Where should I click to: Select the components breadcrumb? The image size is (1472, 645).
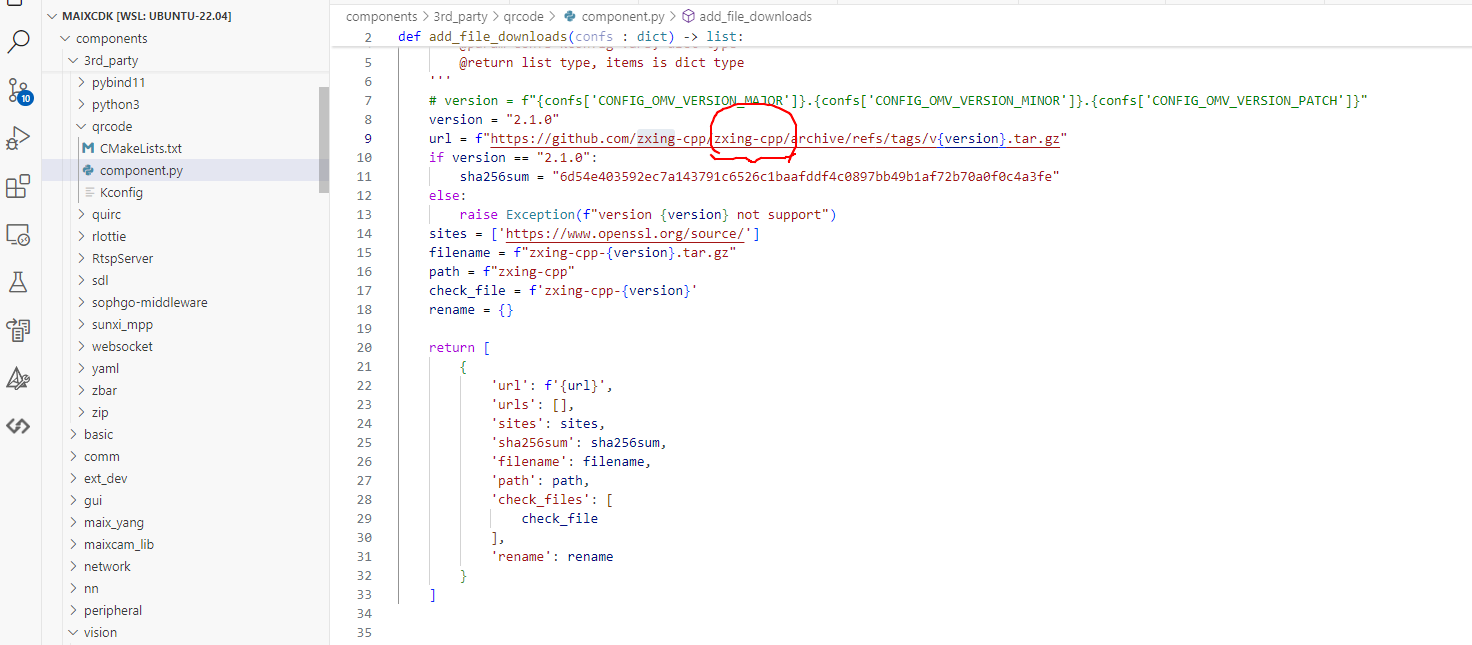click(382, 16)
